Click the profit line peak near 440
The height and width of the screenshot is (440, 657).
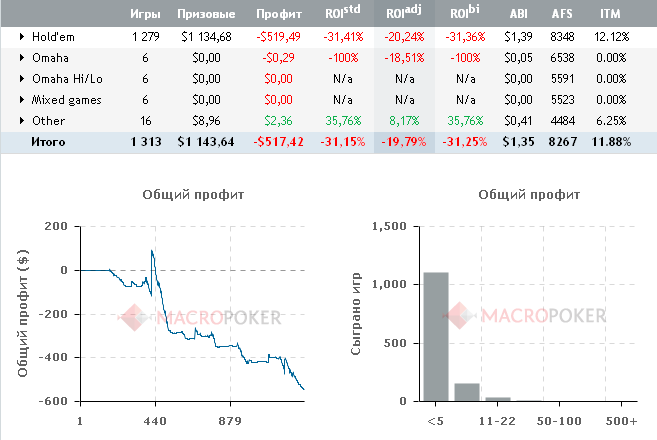click(152, 251)
